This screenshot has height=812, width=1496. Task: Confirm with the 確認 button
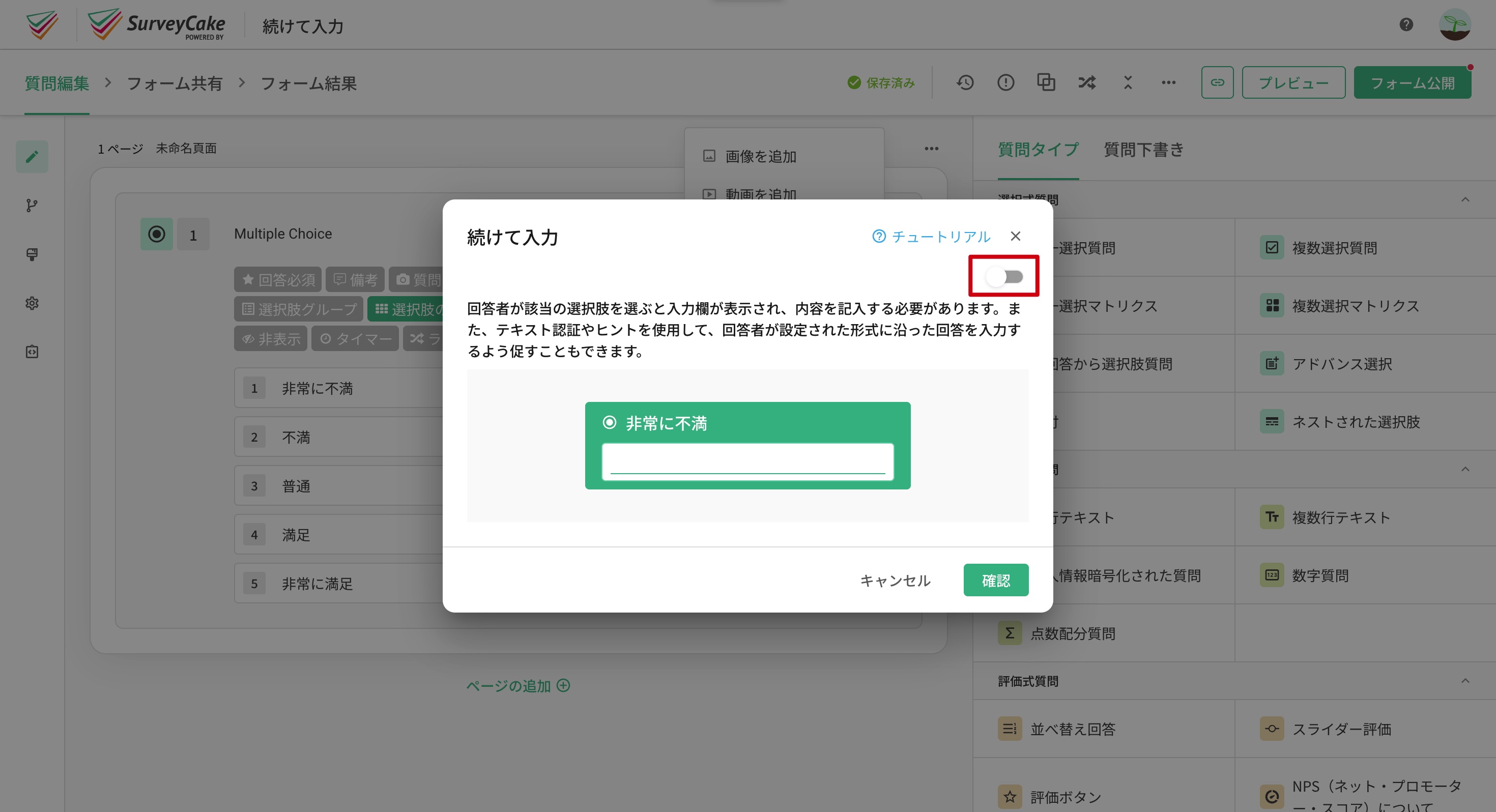tap(996, 579)
